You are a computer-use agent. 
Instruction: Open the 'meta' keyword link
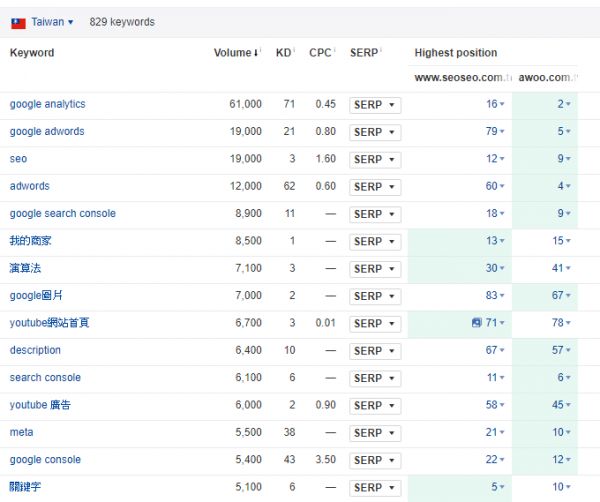pos(21,432)
